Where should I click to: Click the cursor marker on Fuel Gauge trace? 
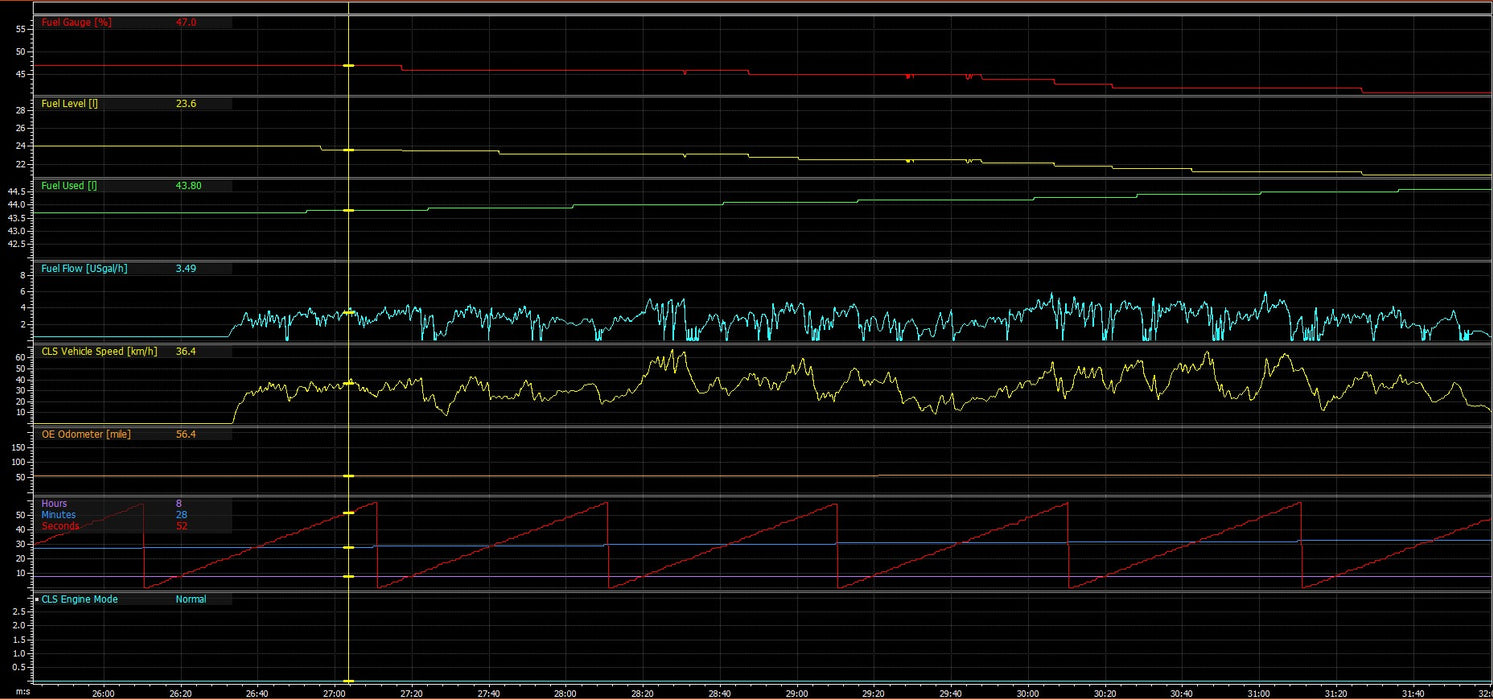[x=348, y=66]
